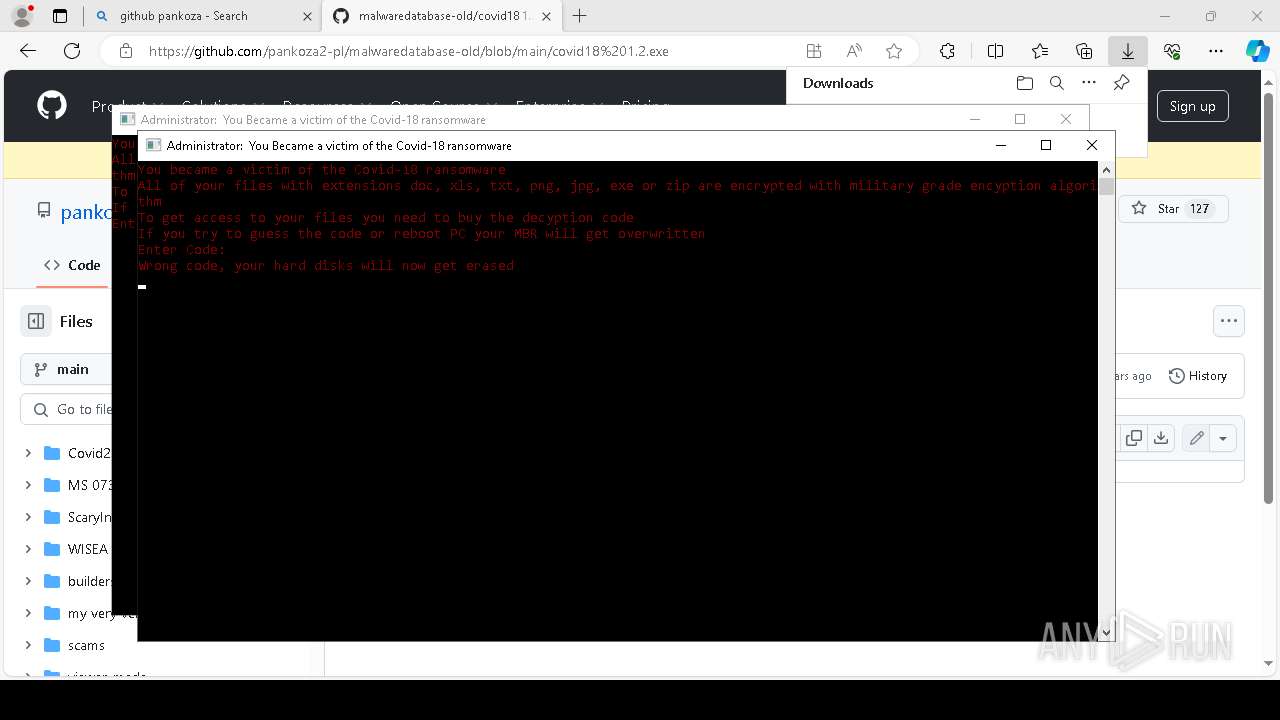
Task: Expand the ScaryIn folder
Action: pyautogui.click(x=28, y=517)
